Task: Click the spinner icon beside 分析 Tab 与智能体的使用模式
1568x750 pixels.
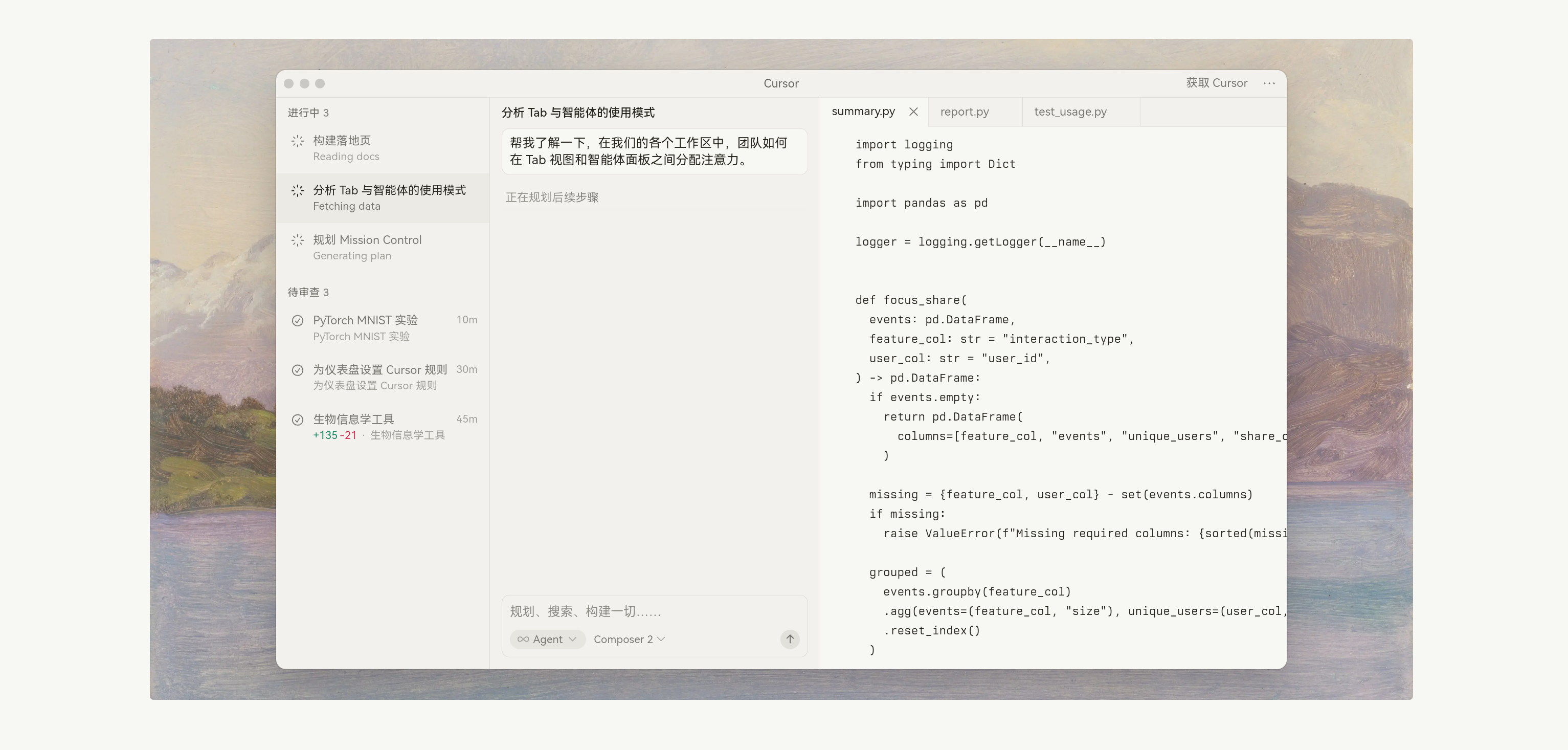Action: pyautogui.click(x=297, y=190)
